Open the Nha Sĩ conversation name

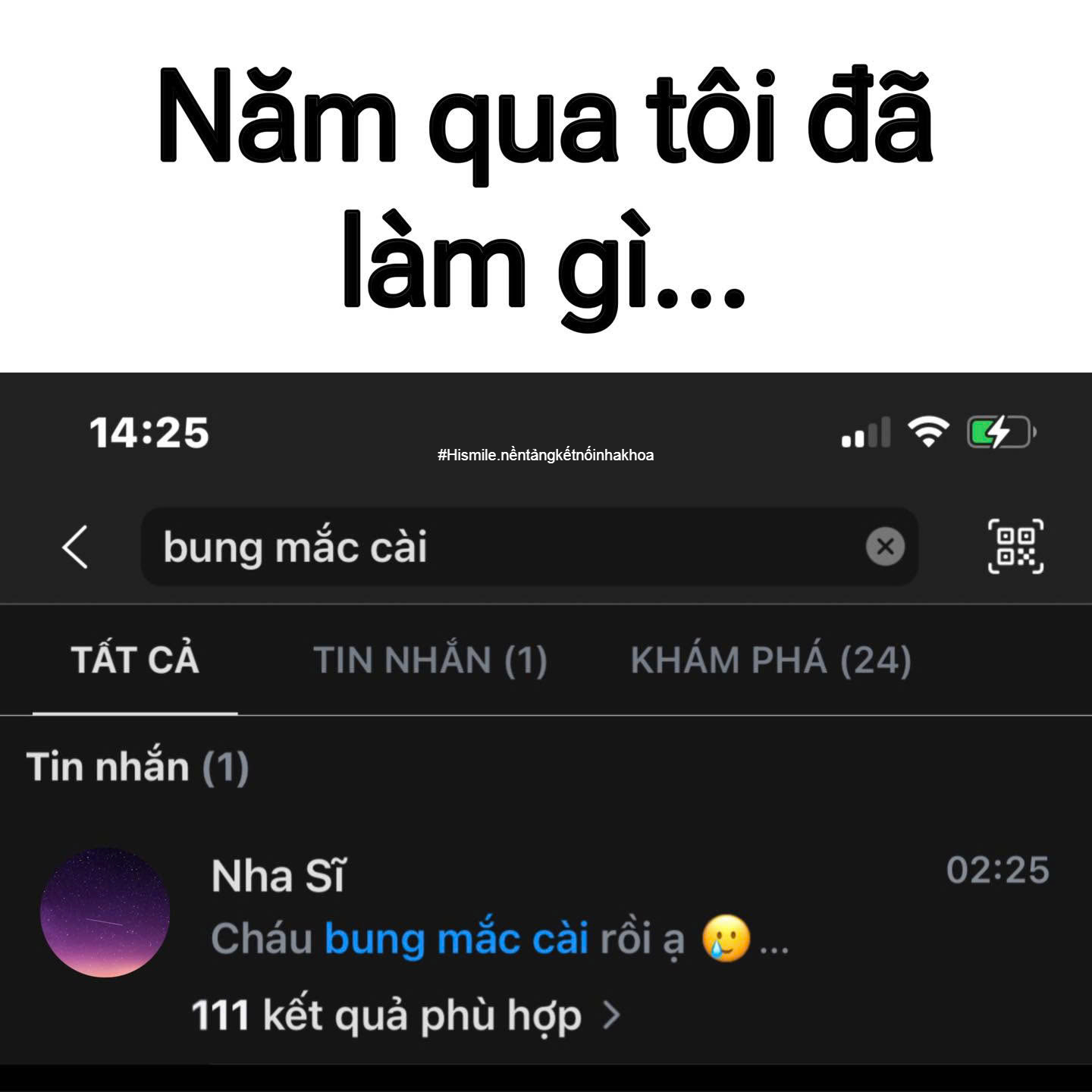278,876
